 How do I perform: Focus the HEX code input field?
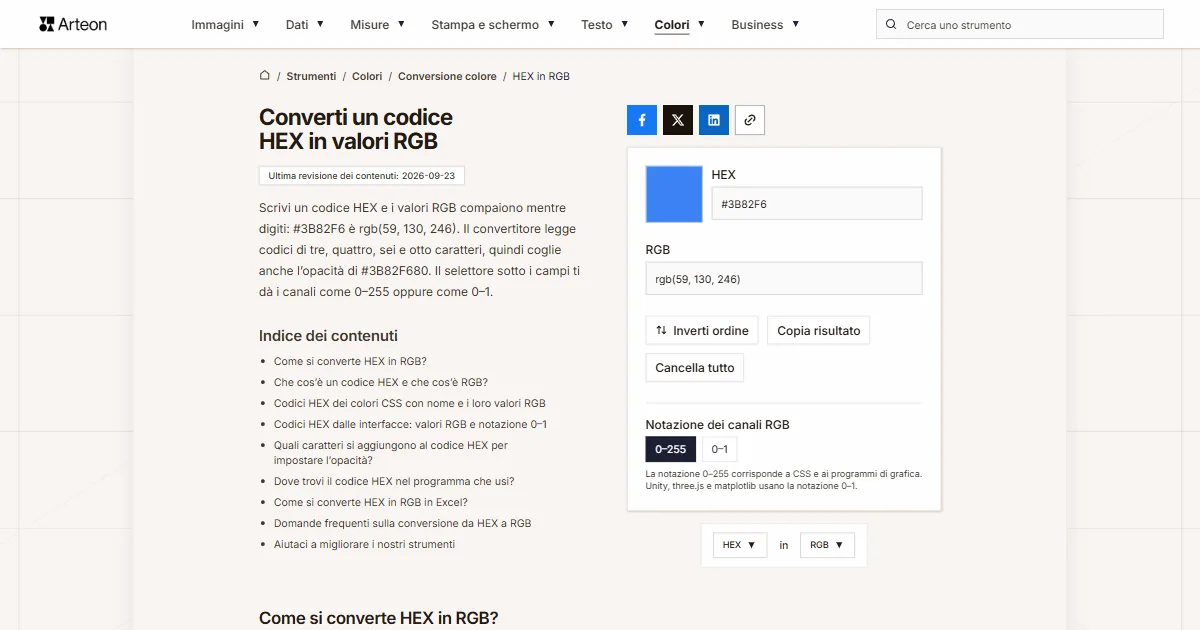pos(817,204)
